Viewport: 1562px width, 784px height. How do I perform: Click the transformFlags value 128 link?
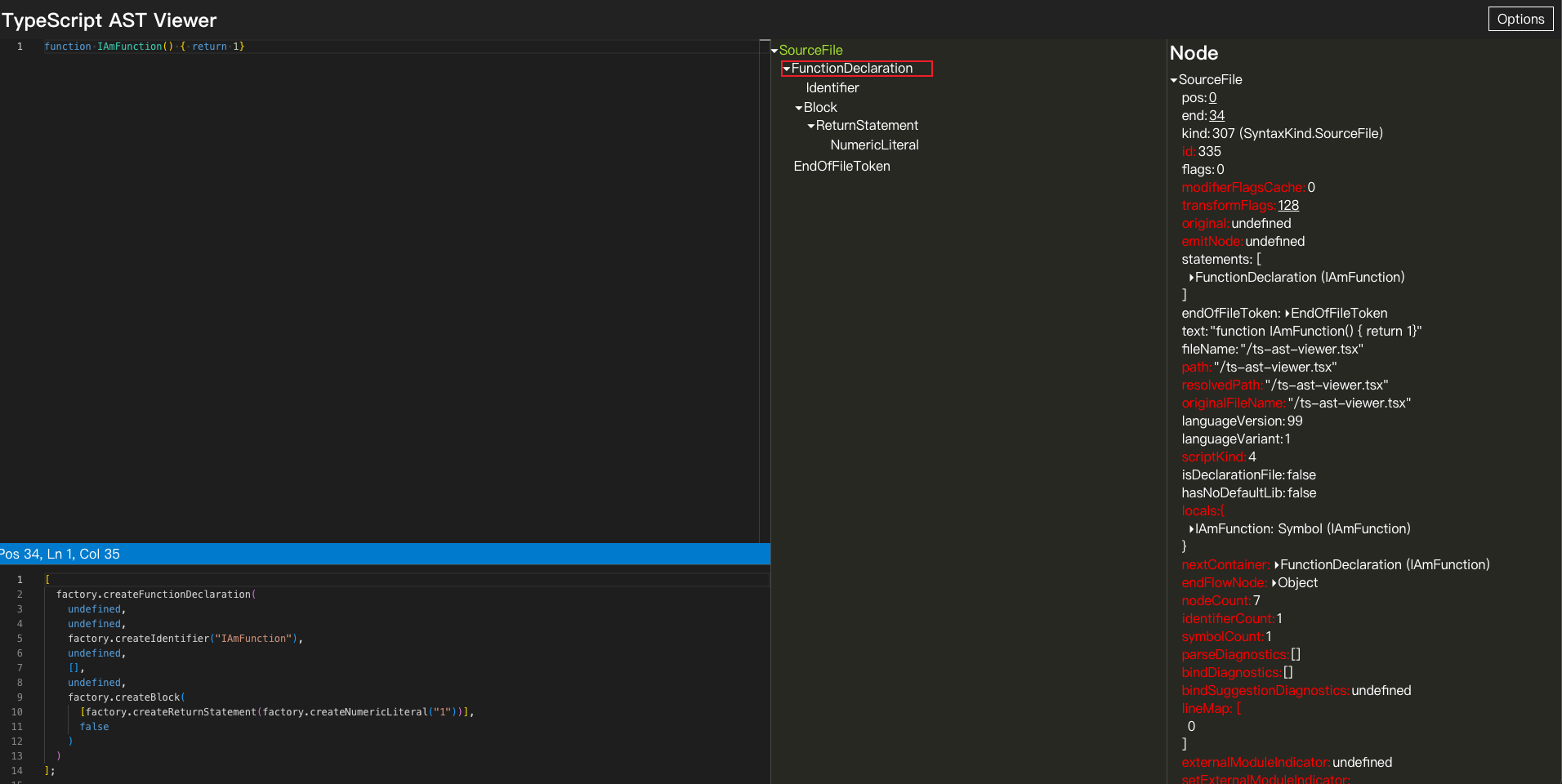[1288, 206]
